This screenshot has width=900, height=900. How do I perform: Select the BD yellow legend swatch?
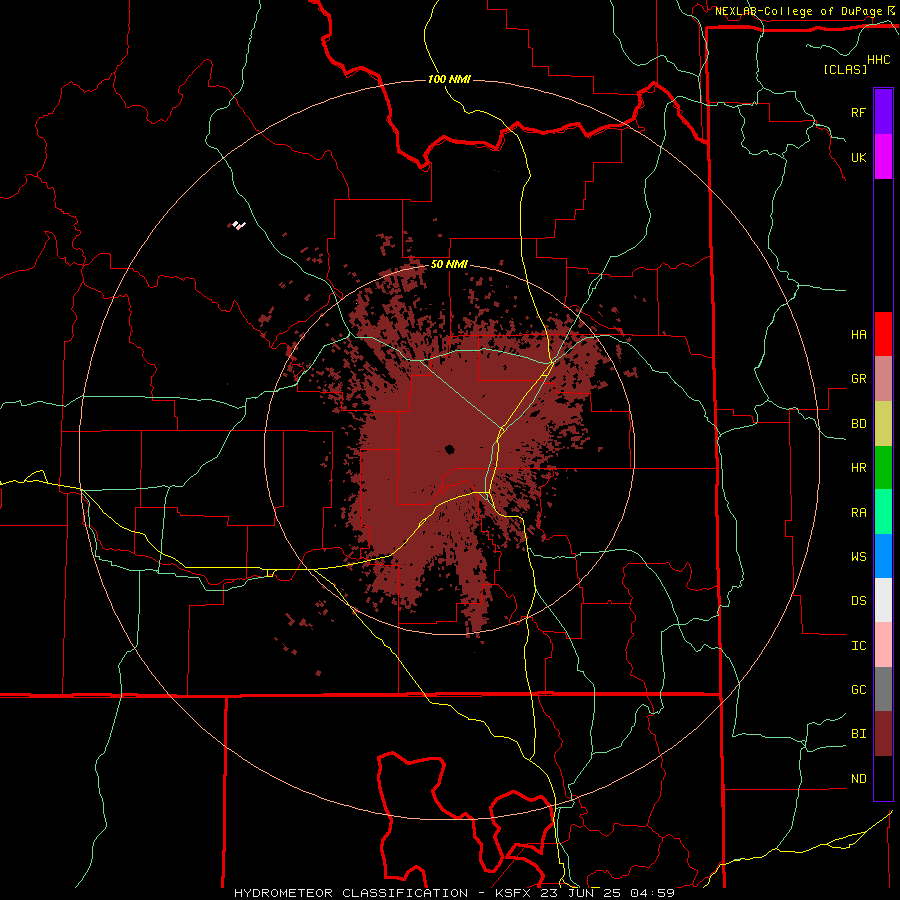click(x=883, y=424)
